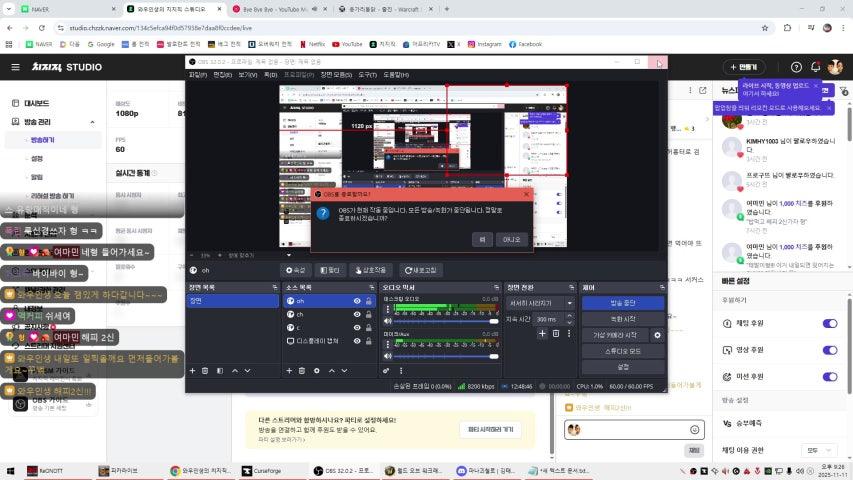The width and height of the screenshot is (853, 480).
Task: Hide the 디스플레이 캡쳐 source with eye icon
Action: [x=356, y=341]
